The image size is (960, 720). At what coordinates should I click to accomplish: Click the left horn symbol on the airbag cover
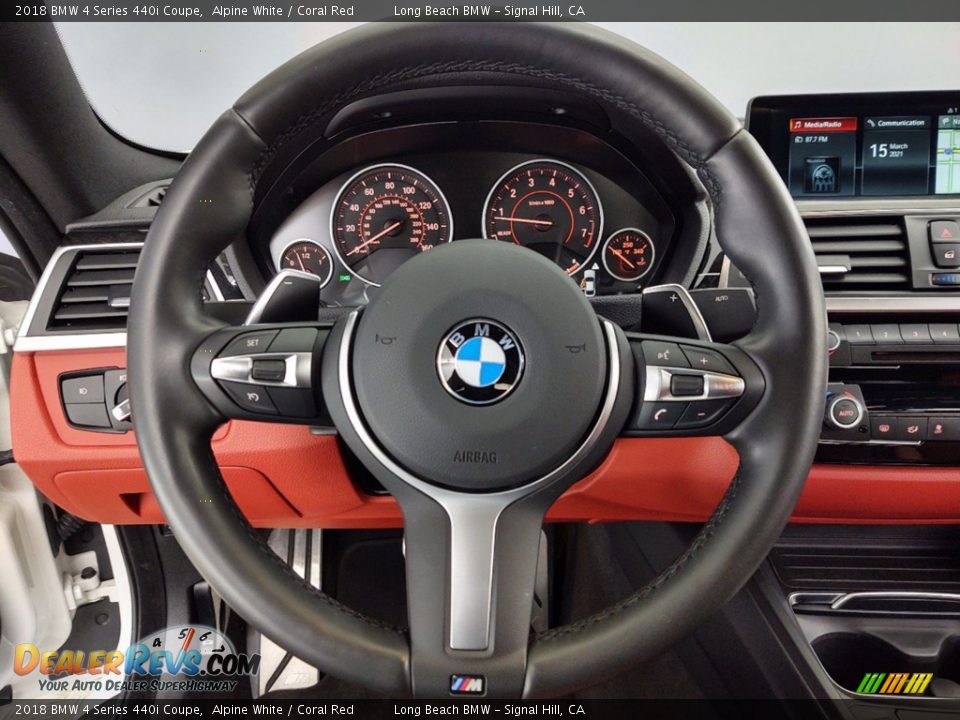(x=386, y=337)
